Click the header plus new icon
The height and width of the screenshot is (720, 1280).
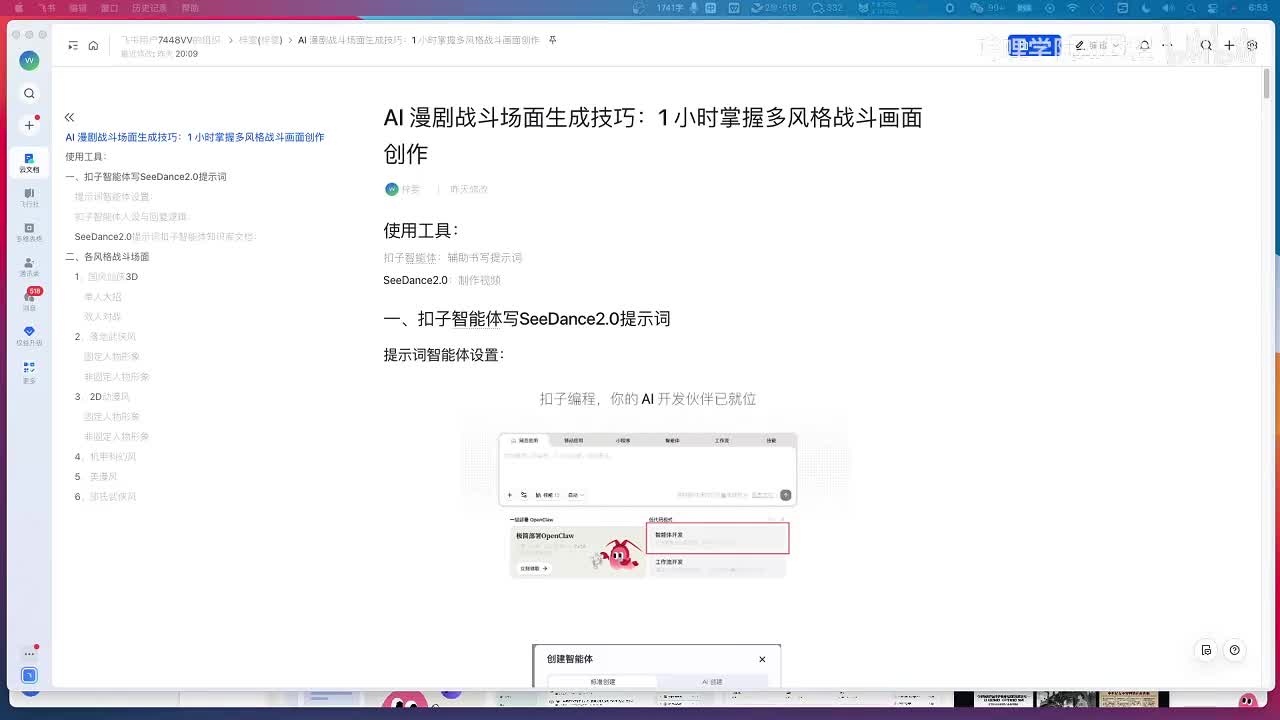click(1229, 45)
